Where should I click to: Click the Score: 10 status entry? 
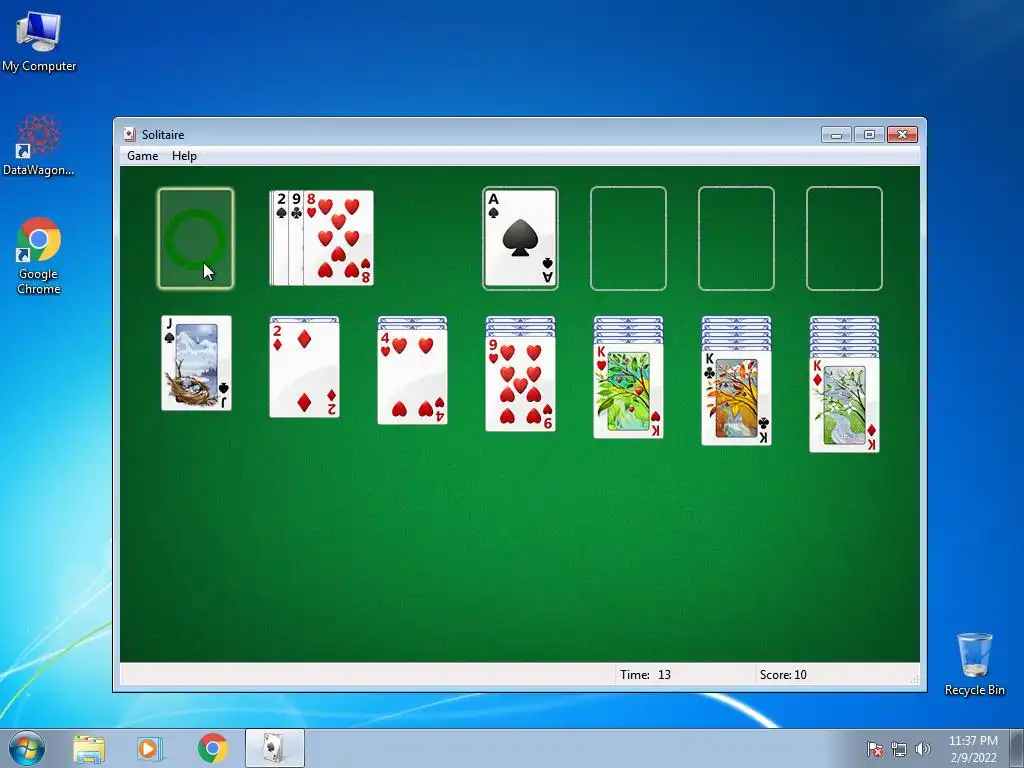(x=783, y=675)
